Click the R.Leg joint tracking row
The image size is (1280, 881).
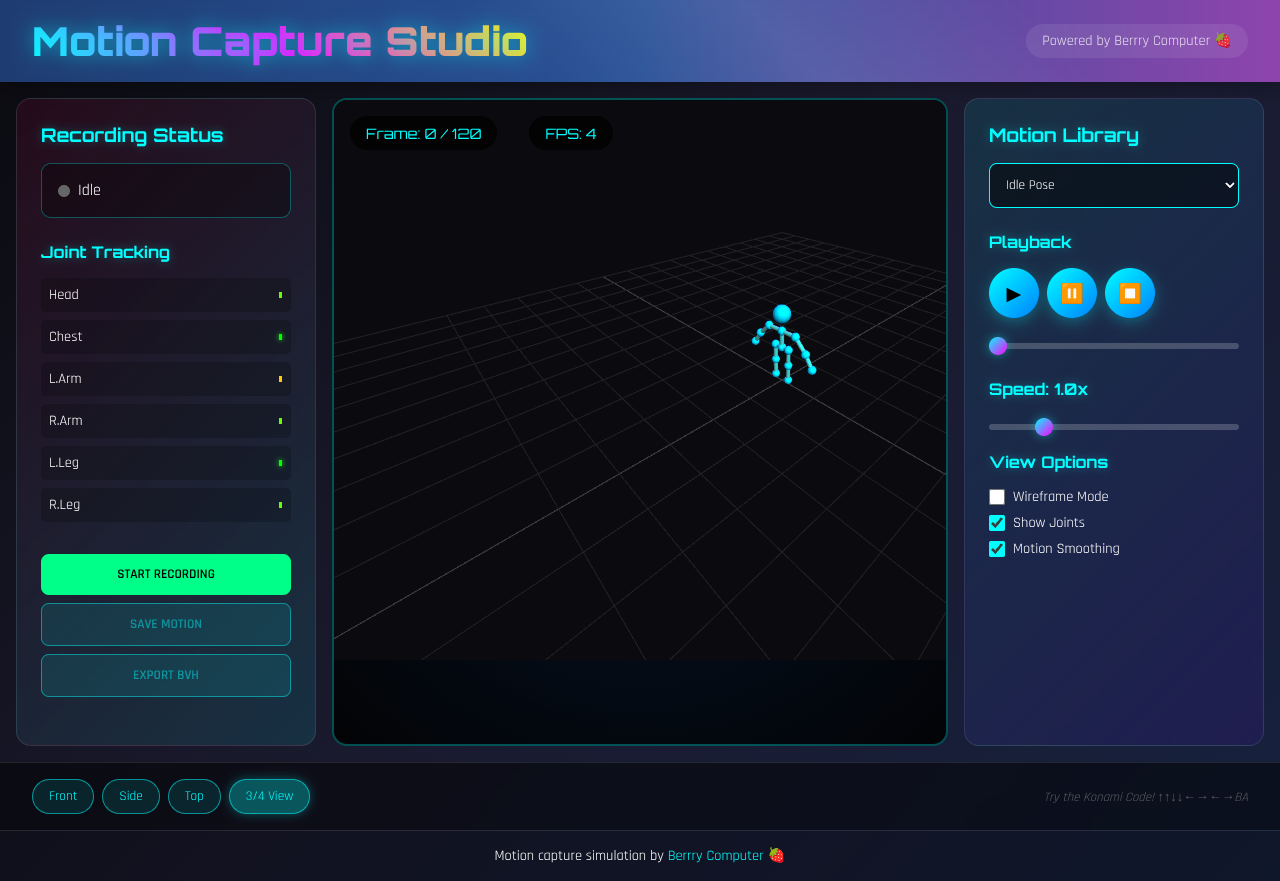165,504
